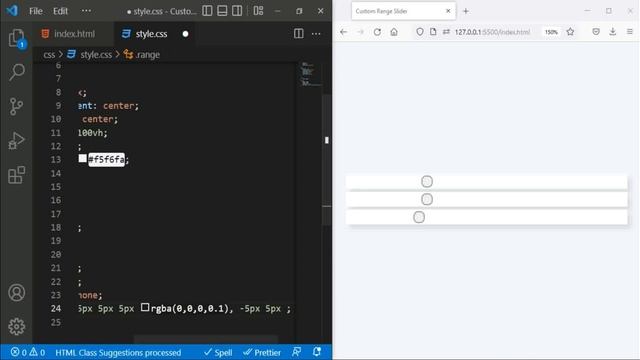This screenshot has height=360, width=640.
Task: Open editor More Actions ellipsis
Action: point(316,33)
